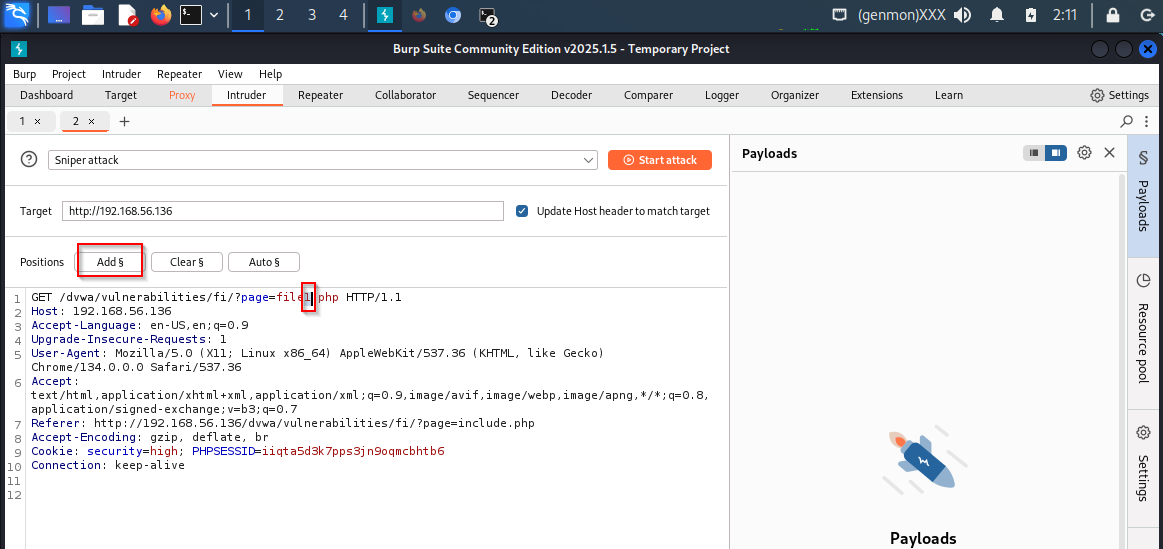Image resolution: width=1163 pixels, height=549 pixels.
Task: Switch Payloads panel to list layout icon
Action: click(x=1033, y=153)
